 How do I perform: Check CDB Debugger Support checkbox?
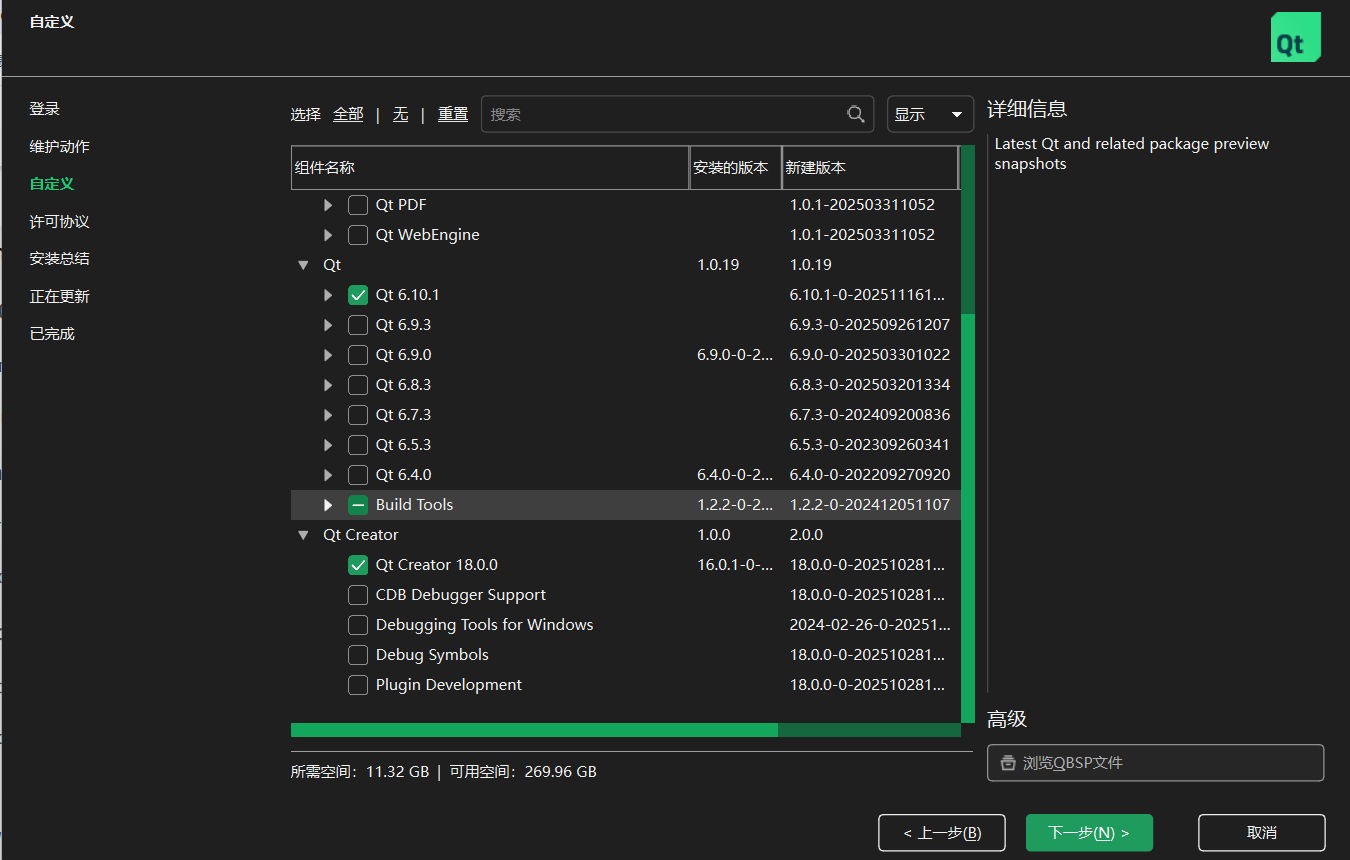coord(358,595)
